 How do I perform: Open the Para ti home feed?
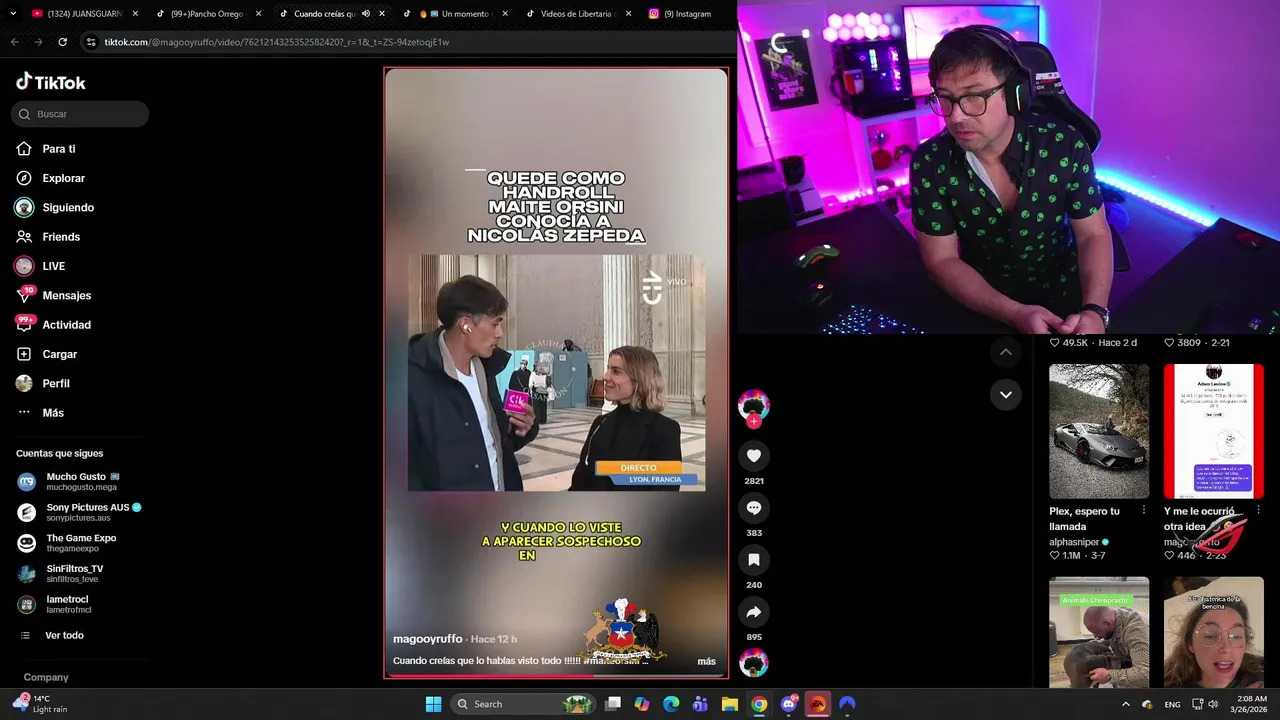click(x=58, y=149)
